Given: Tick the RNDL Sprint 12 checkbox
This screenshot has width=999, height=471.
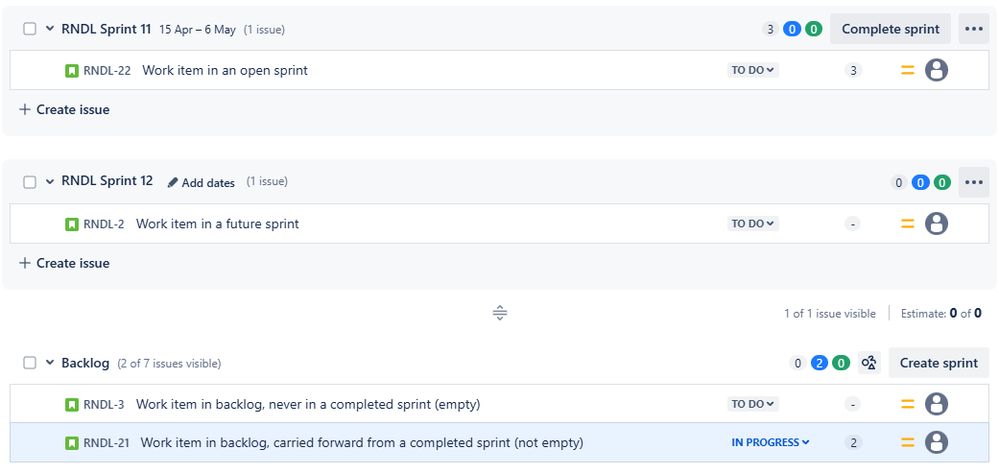Looking at the screenshot, I should [30, 182].
